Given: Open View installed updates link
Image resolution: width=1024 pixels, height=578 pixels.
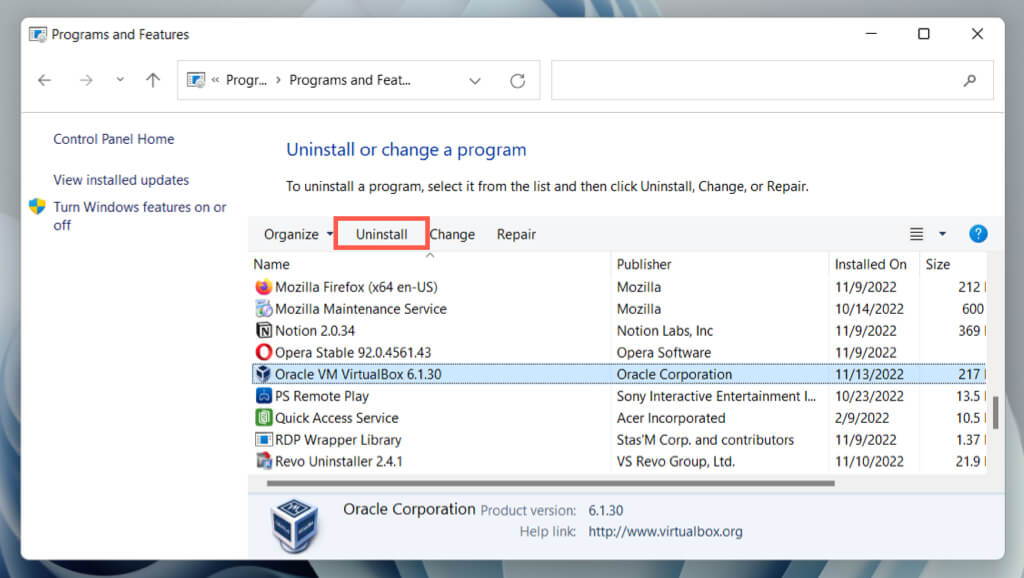Looking at the screenshot, I should point(121,180).
